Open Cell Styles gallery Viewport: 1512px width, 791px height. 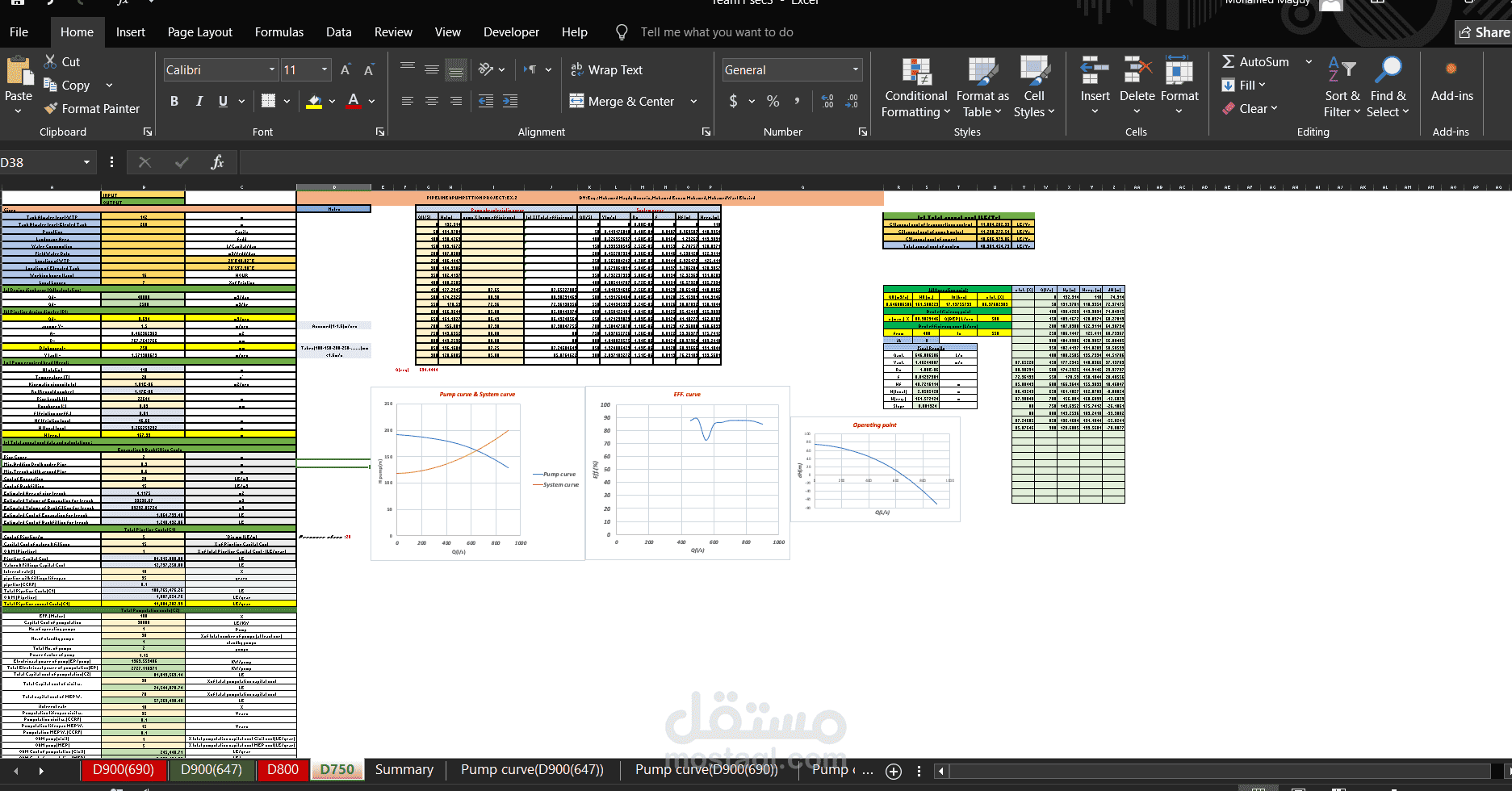pos(1034,87)
